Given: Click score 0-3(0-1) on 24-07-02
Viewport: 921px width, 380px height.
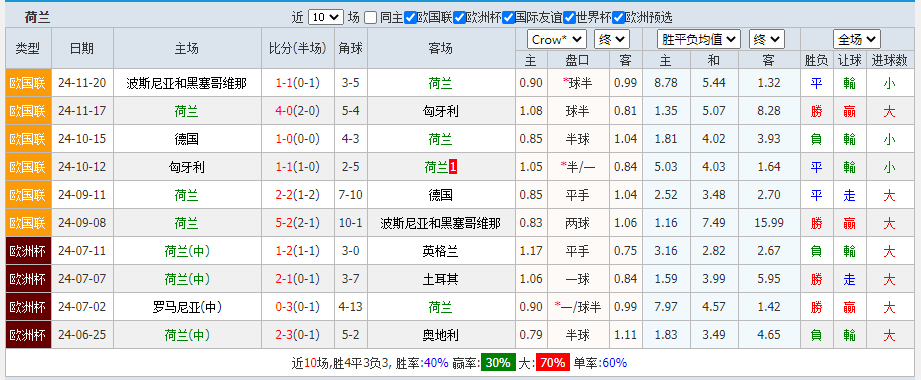Looking at the screenshot, I should (x=298, y=307).
